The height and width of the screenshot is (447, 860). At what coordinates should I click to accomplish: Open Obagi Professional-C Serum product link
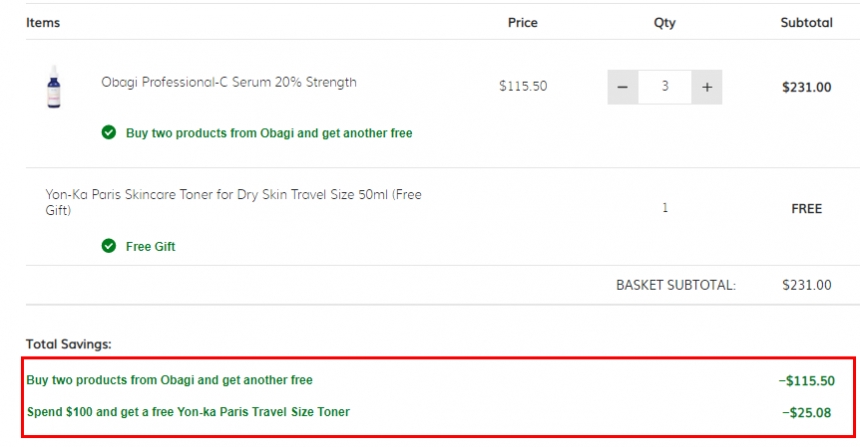pyautogui.click(x=228, y=82)
